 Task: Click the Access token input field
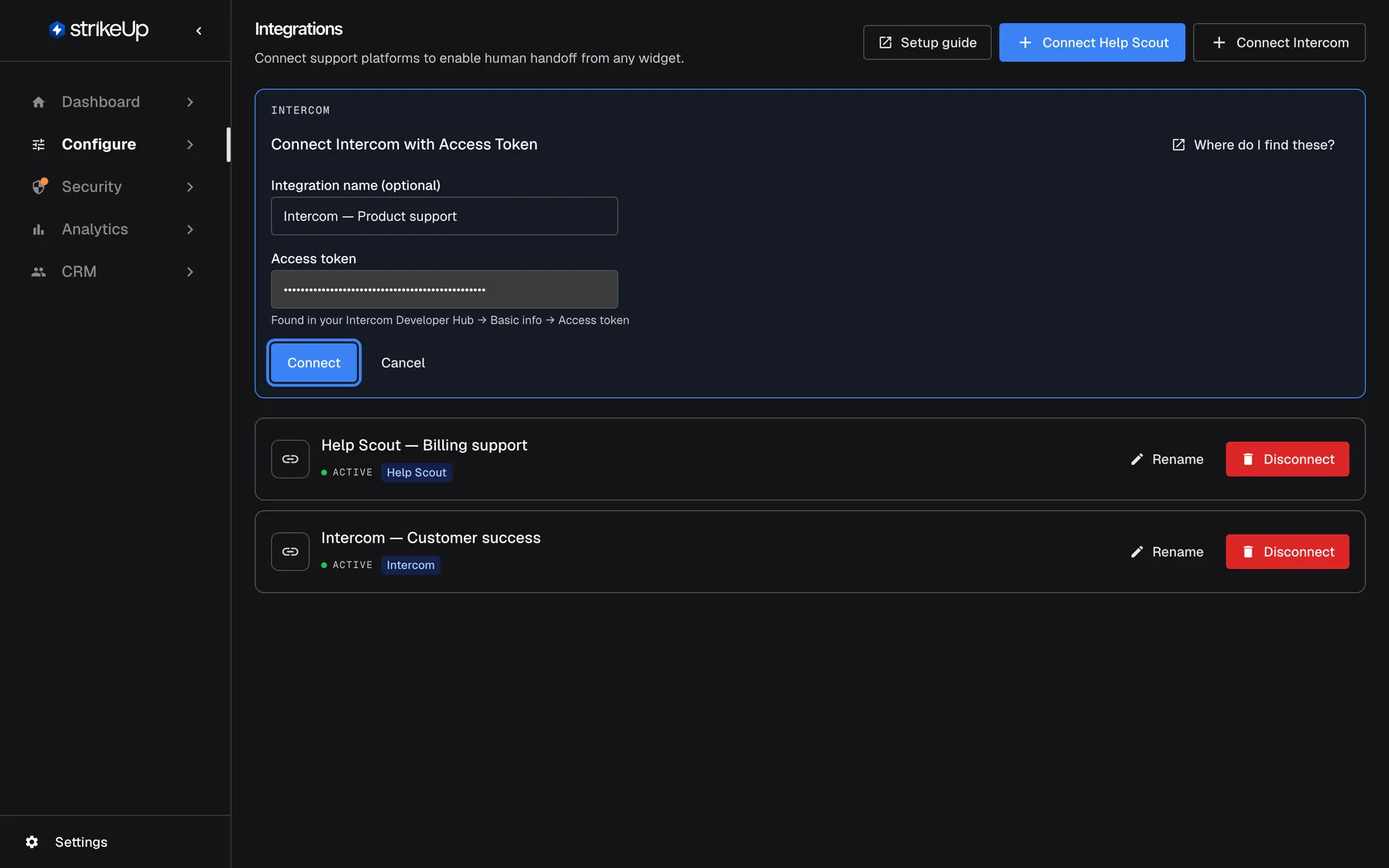click(444, 289)
